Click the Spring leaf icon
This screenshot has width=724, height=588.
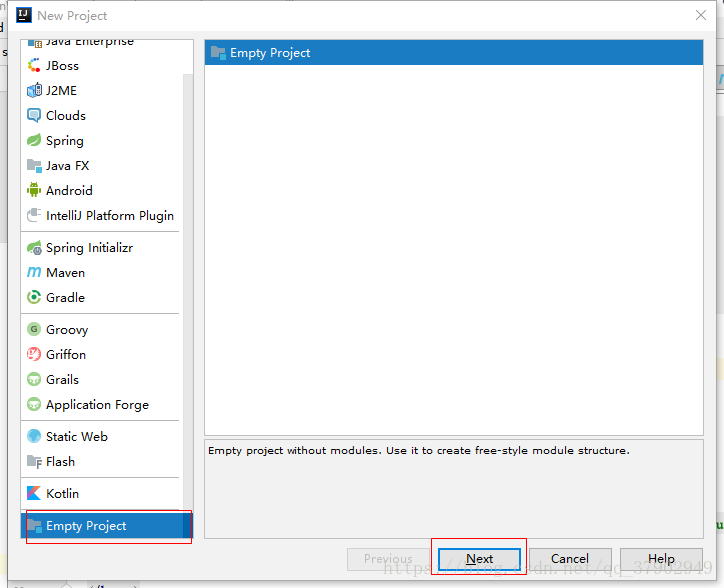(x=34, y=140)
